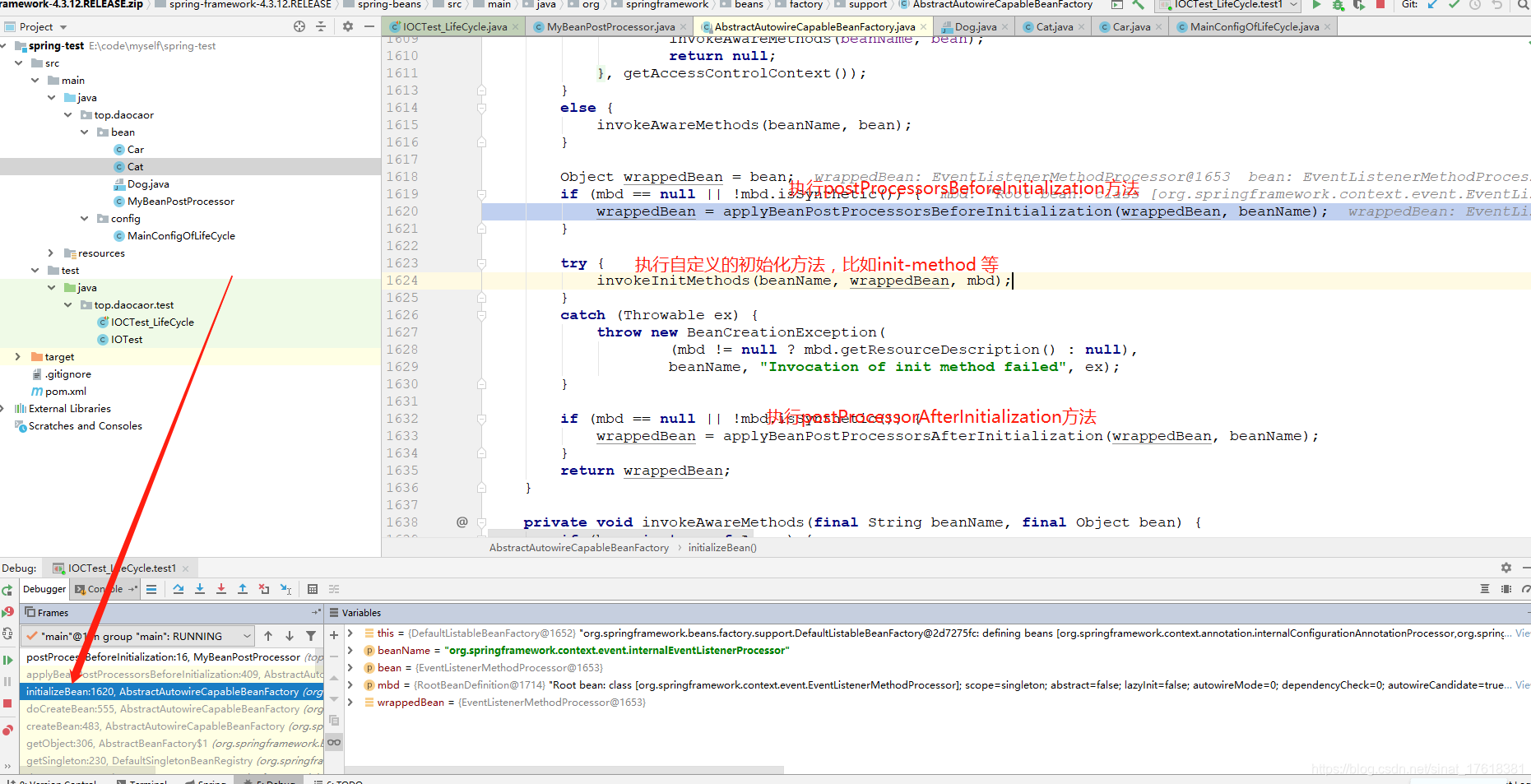Viewport: 1531px width, 784px height.
Task: Select the postProcessBeforeInitialization:16 frame
Action: click(x=171, y=657)
